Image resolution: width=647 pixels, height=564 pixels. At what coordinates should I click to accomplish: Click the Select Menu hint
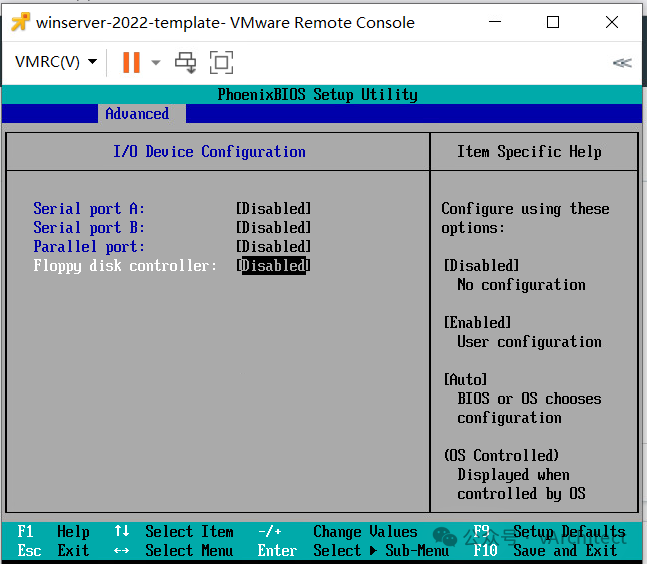174,550
